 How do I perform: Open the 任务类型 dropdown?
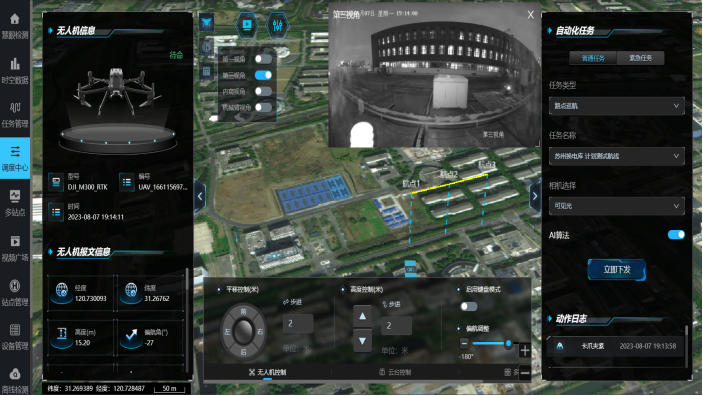tap(616, 106)
